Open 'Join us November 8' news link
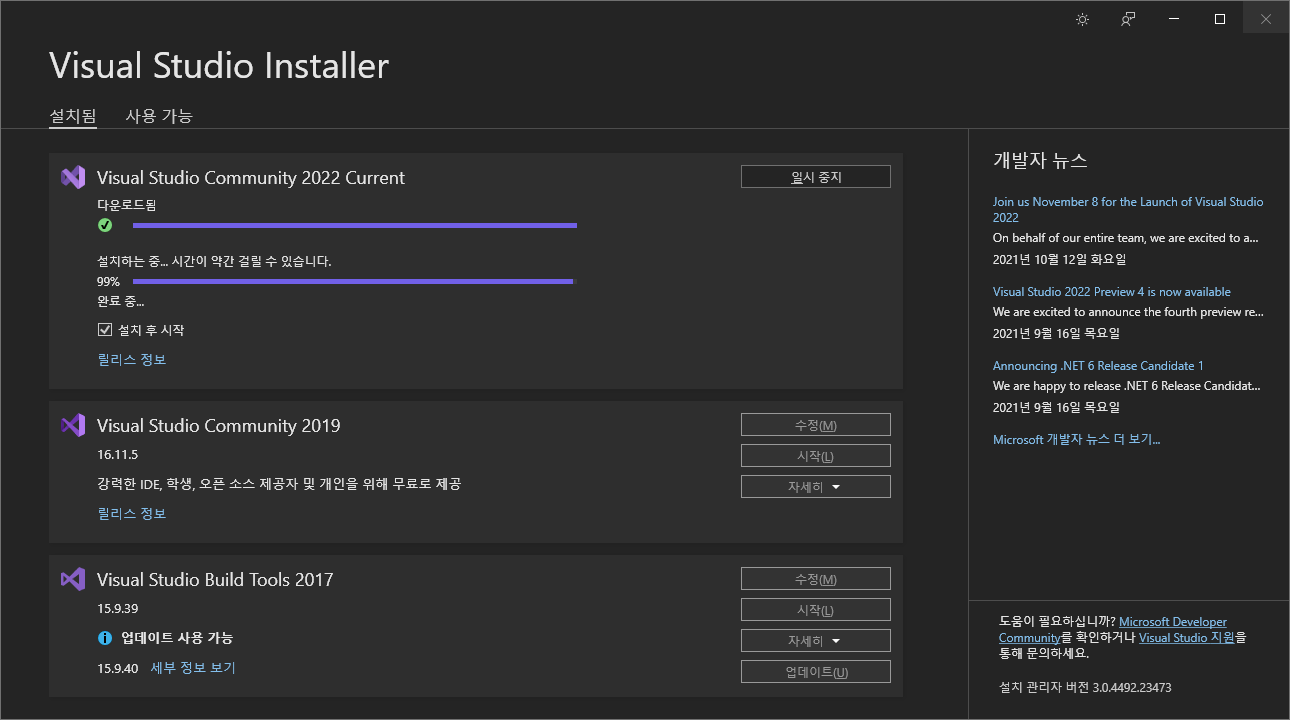This screenshot has width=1290, height=720. 1128,209
